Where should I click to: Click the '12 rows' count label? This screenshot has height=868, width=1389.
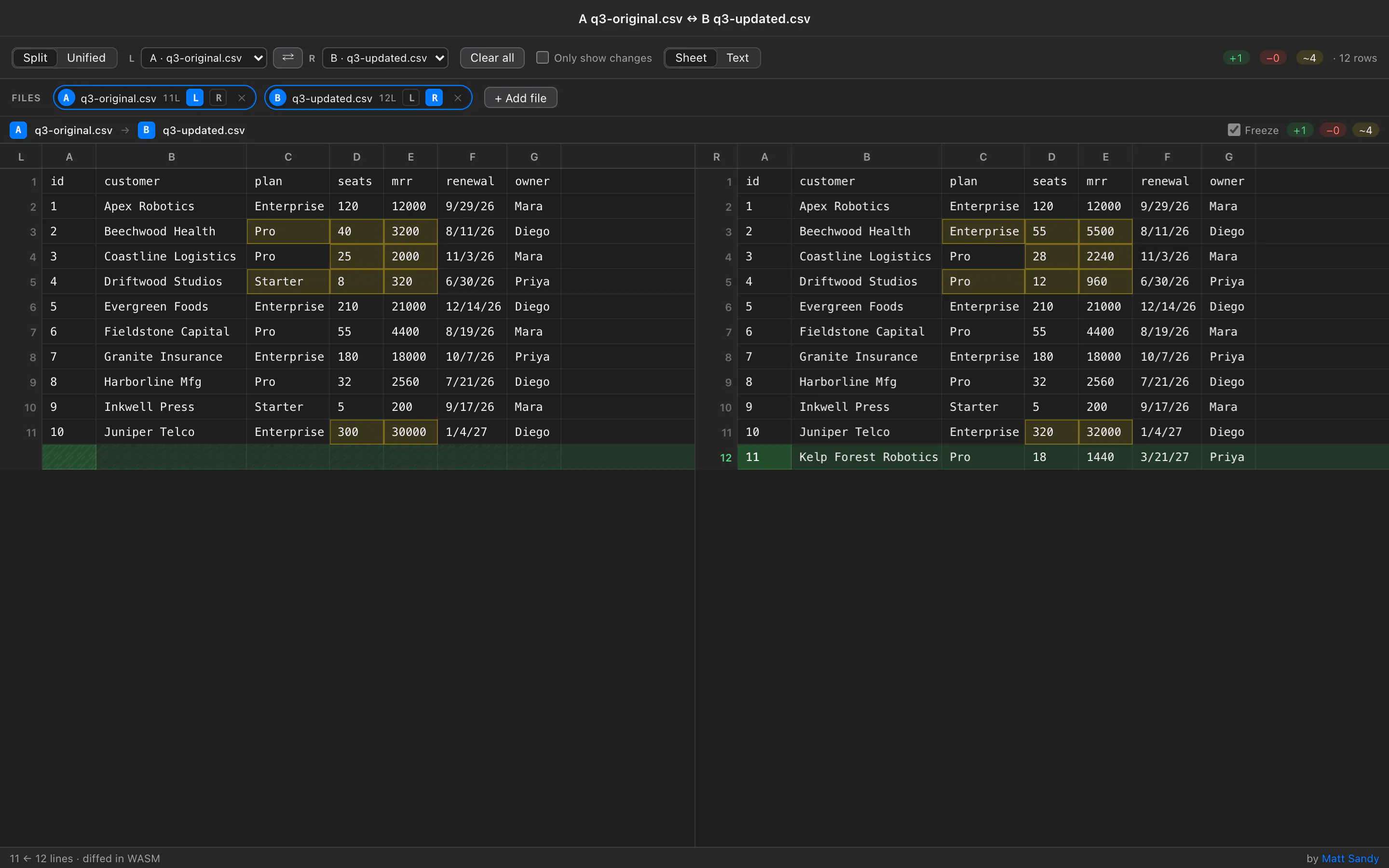(x=1357, y=58)
